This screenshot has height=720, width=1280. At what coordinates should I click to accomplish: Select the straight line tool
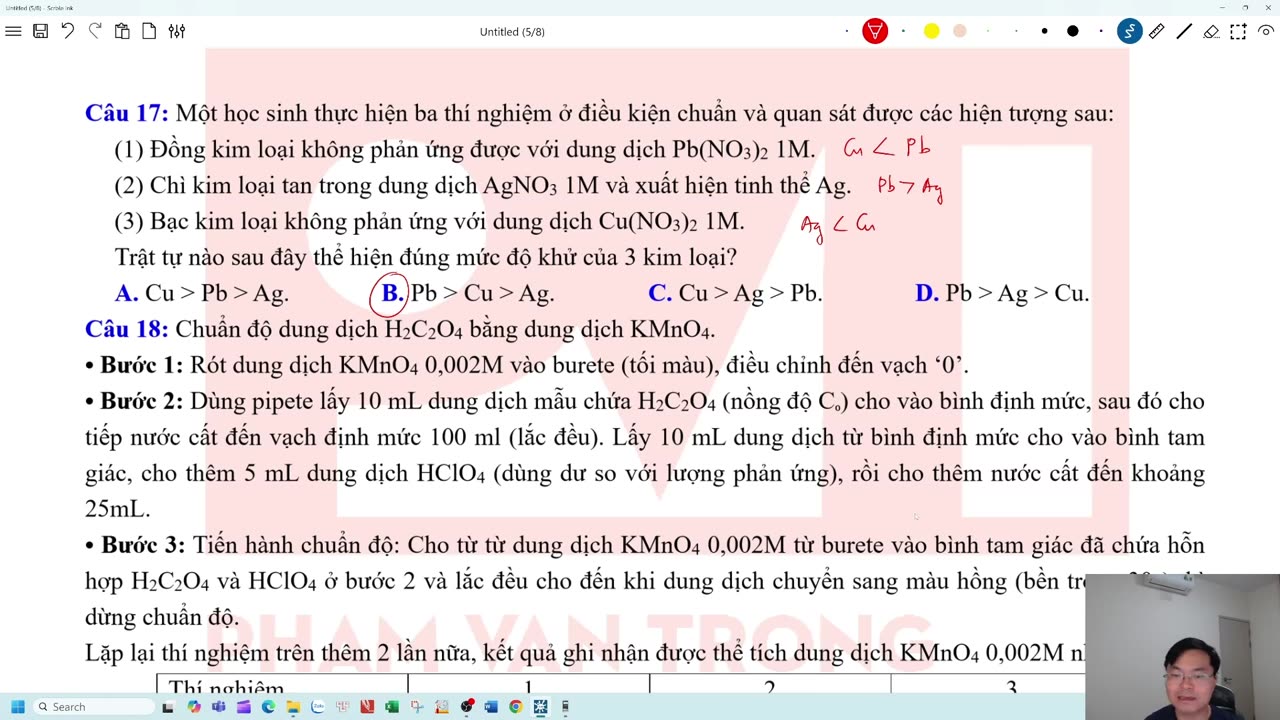click(x=1184, y=31)
